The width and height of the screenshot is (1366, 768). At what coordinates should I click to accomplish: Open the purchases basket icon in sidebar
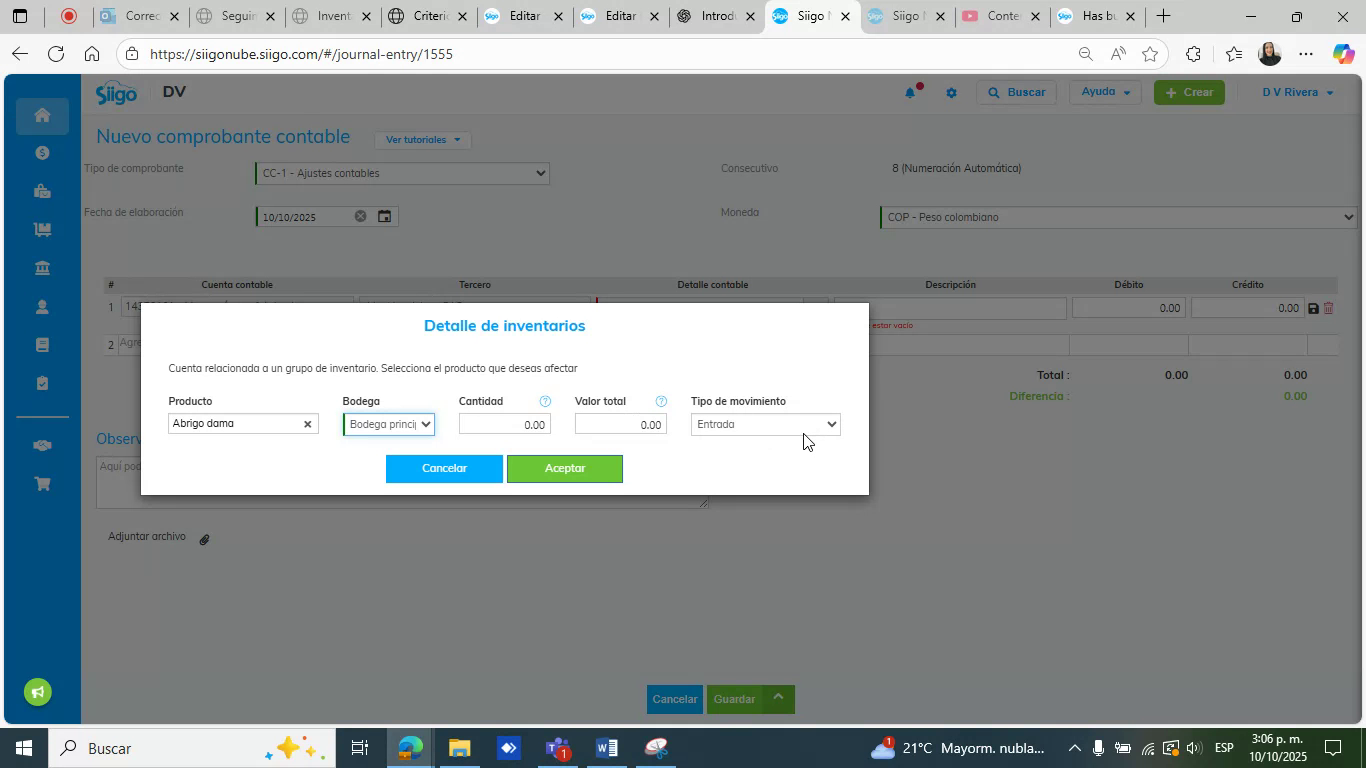(x=42, y=191)
